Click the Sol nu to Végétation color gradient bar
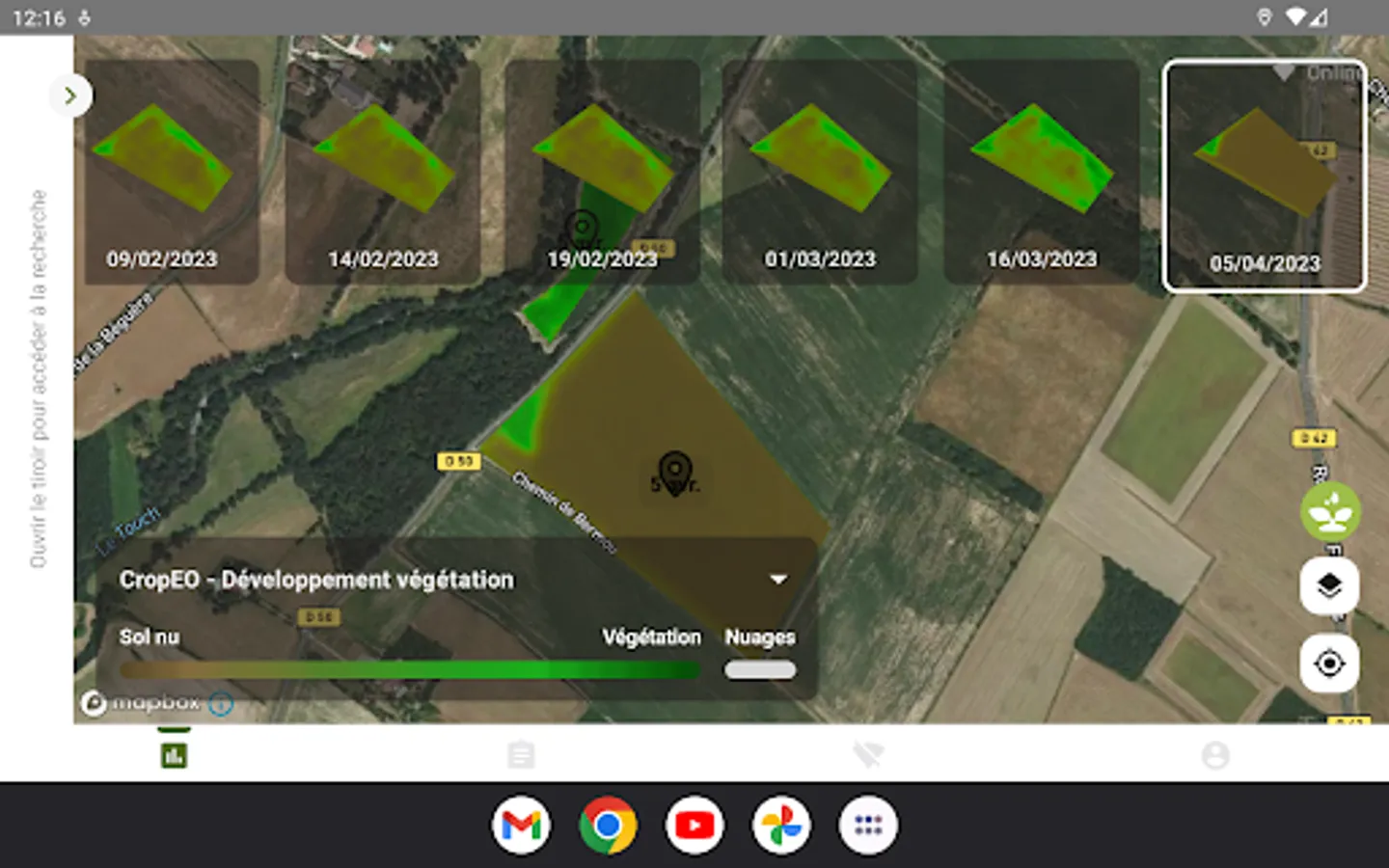The height and width of the screenshot is (868, 1389). [408, 669]
